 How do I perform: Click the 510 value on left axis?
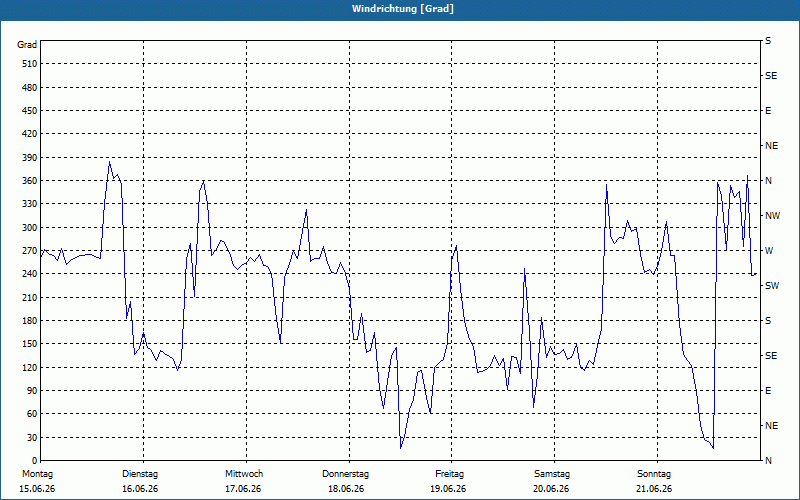coord(30,64)
